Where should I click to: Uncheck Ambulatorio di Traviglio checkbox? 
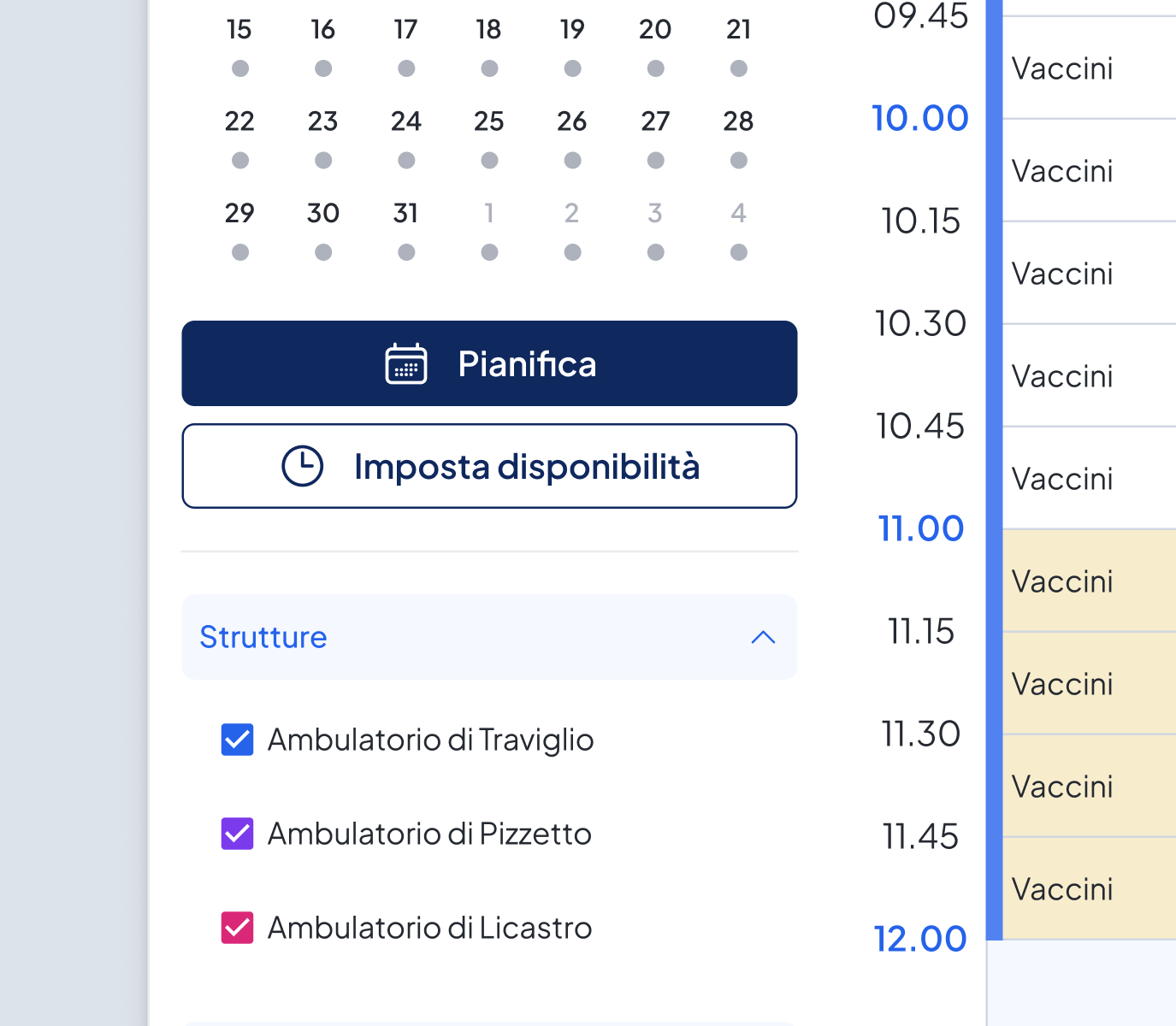(237, 740)
